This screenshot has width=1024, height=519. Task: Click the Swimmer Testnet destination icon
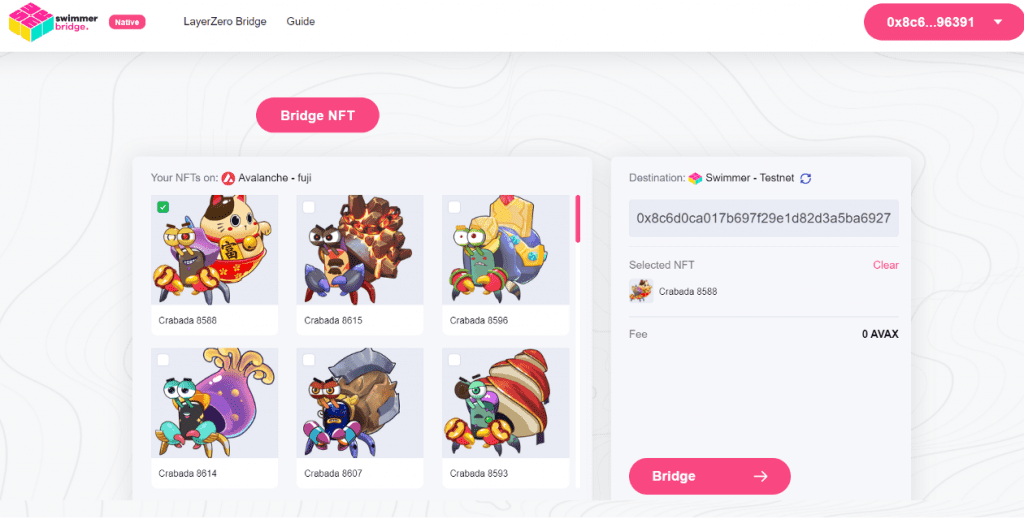coord(696,178)
